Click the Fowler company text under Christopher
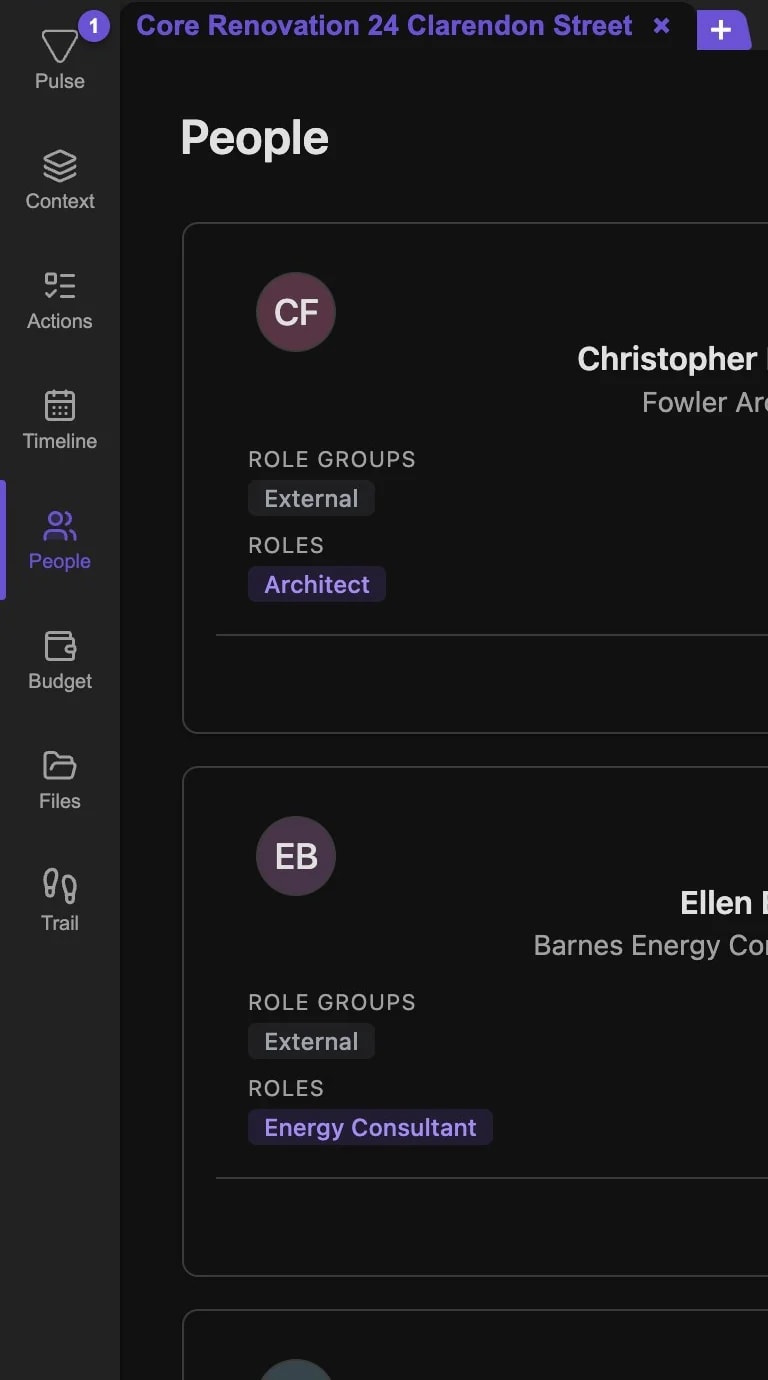The image size is (768, 1380). point(704,402)
